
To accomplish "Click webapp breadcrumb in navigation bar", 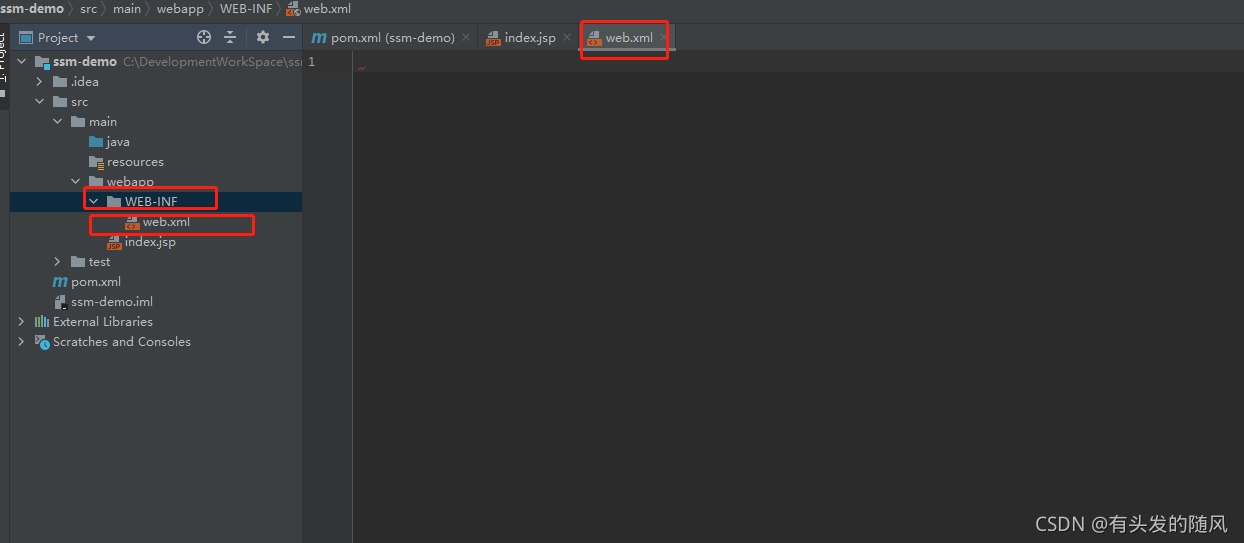I will [x=180, y=9].
